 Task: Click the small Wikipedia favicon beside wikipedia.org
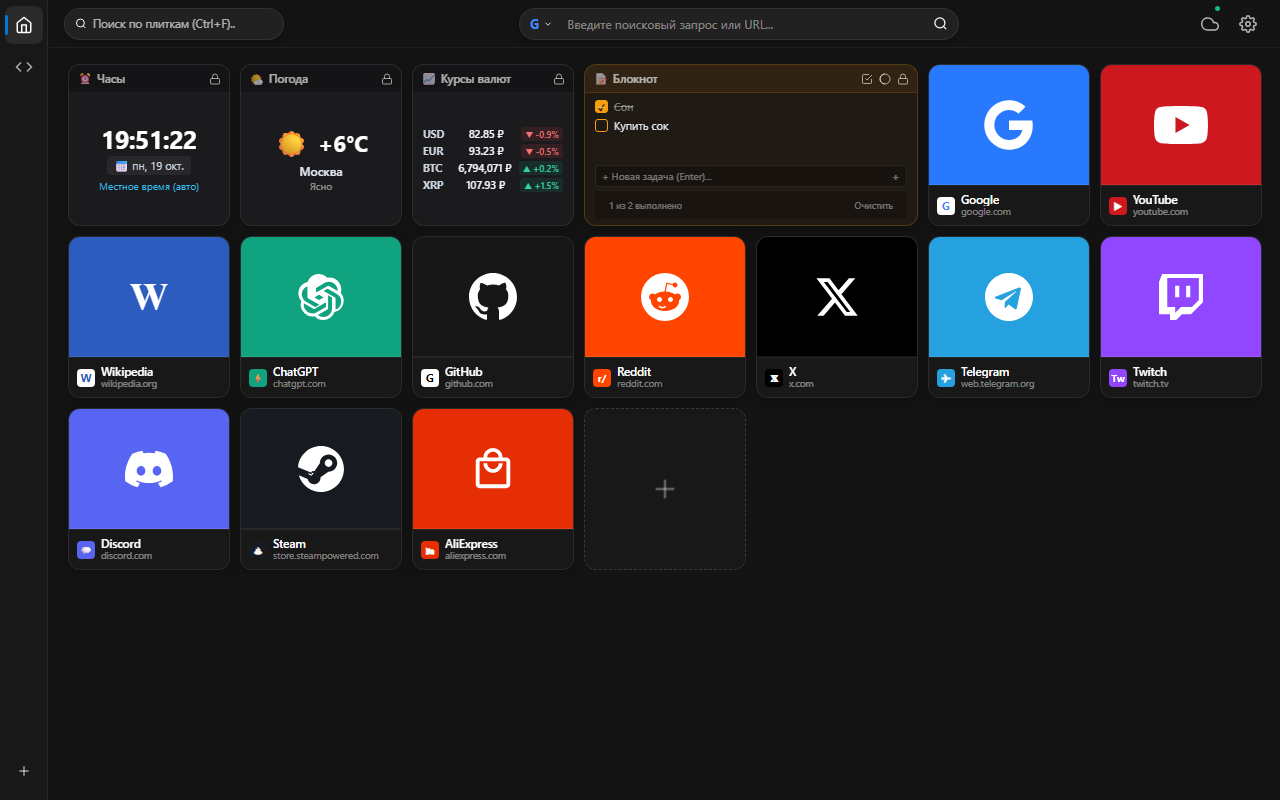[86, 378]
